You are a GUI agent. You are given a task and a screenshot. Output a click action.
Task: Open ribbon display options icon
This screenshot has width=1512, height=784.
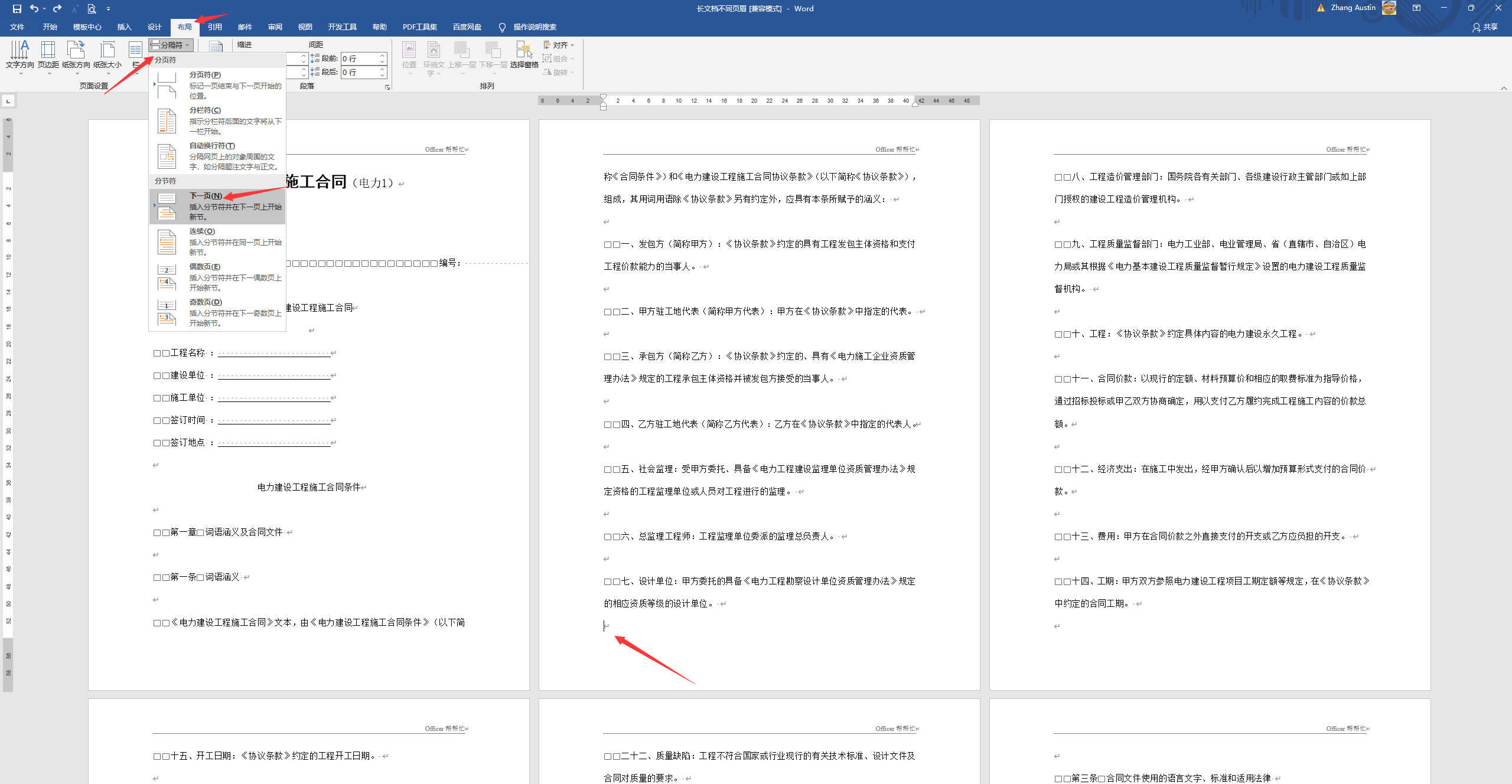[x=1416, y=8]
